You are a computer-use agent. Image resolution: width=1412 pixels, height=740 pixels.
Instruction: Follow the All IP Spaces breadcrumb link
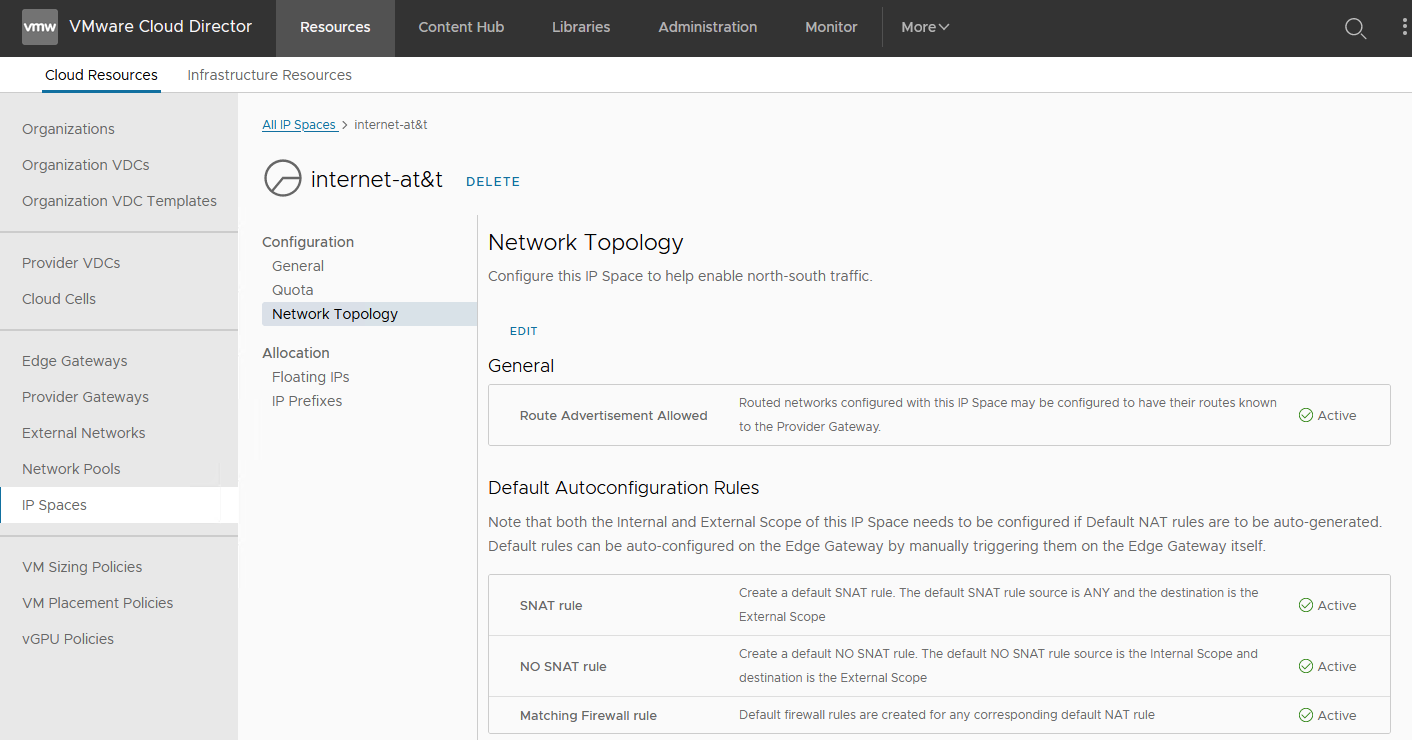(299, 125)
